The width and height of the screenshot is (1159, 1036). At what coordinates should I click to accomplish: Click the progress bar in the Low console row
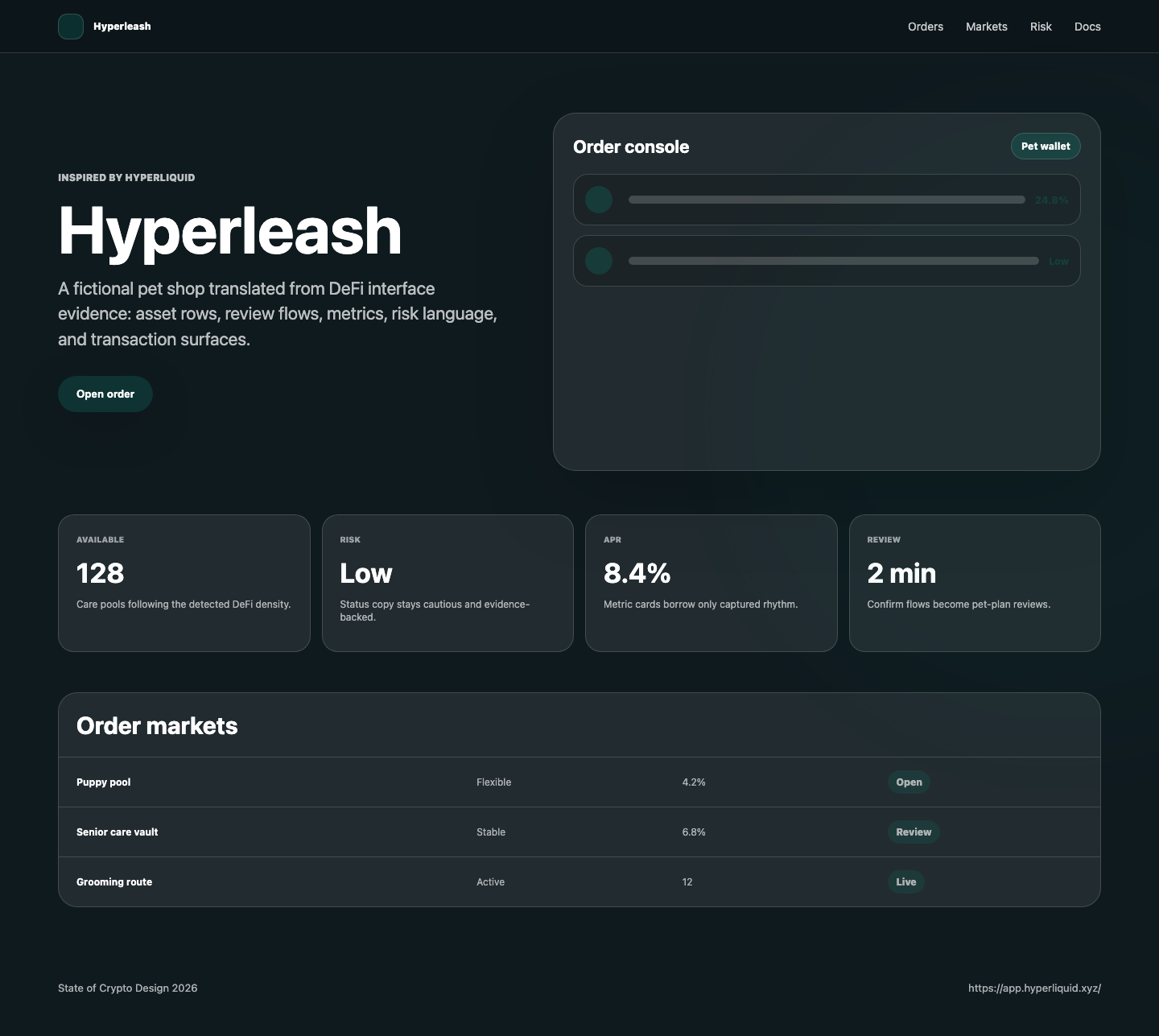pyautogui.click(x=834, y=261)
